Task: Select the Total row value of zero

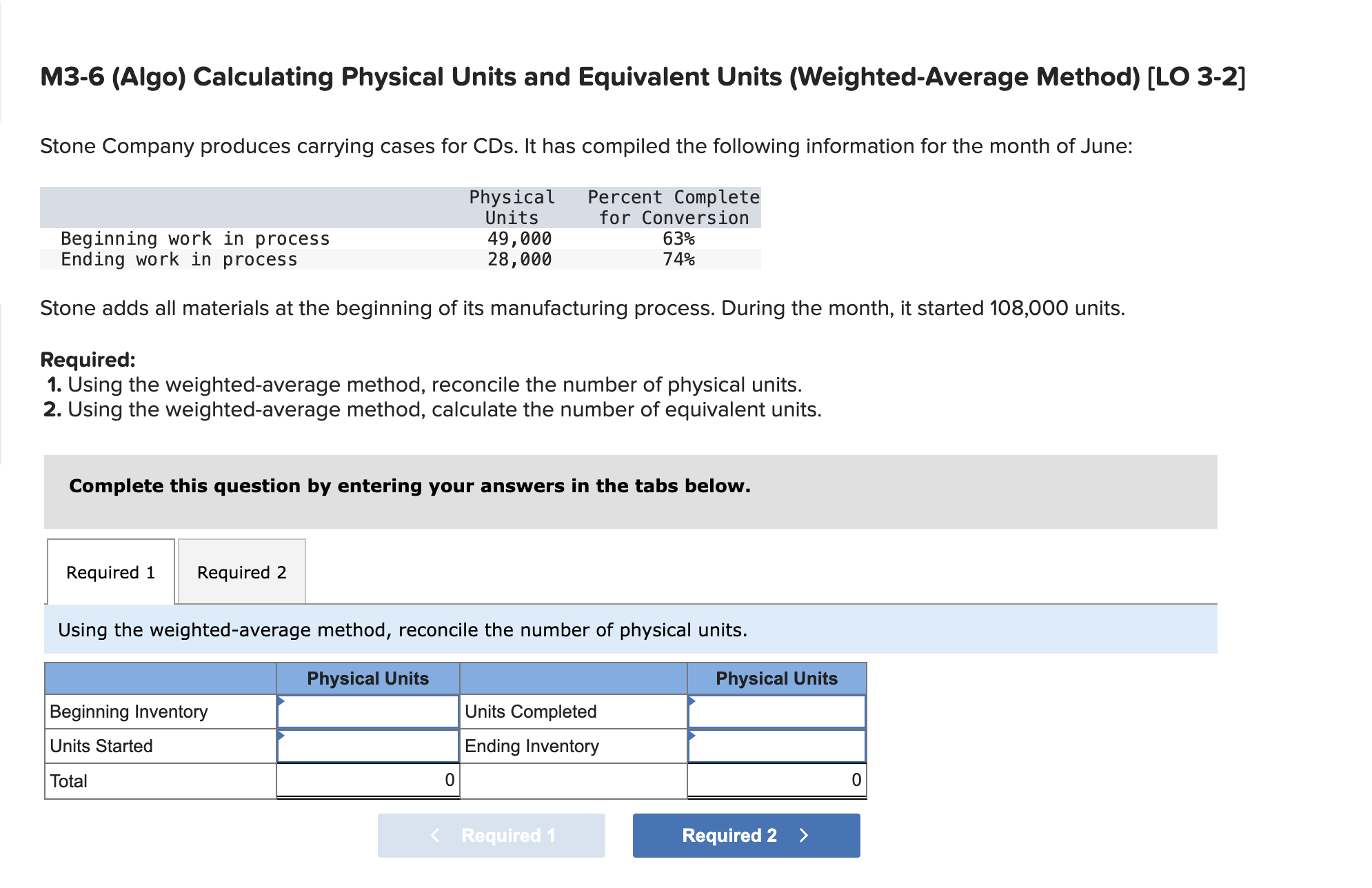Action: point(448,779)
